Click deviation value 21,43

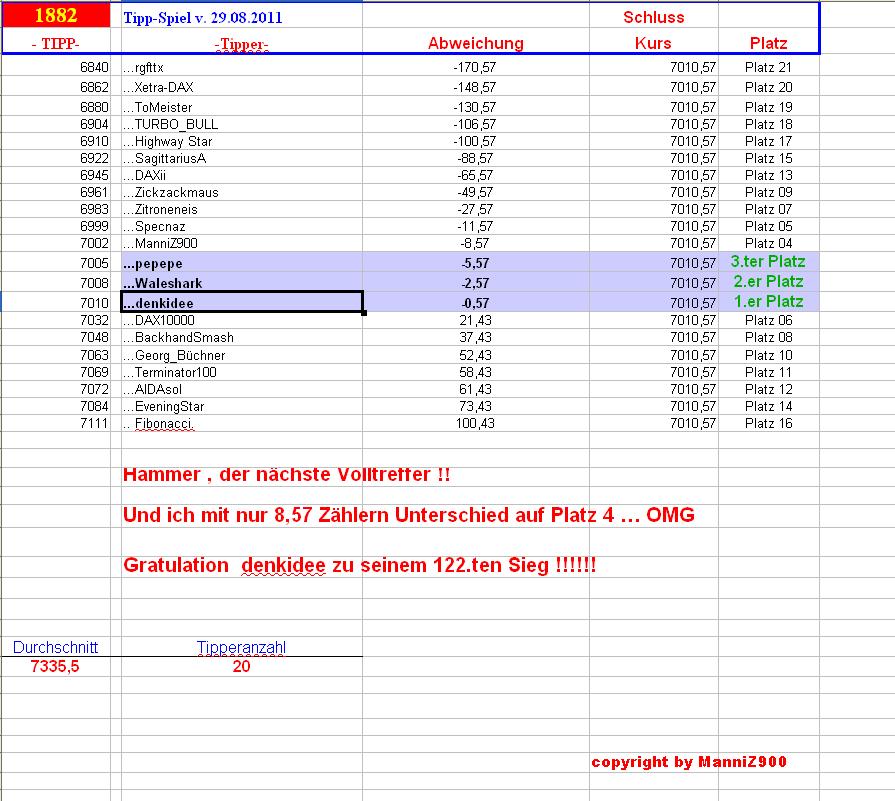pyautogui.click(x=475, y=320)
